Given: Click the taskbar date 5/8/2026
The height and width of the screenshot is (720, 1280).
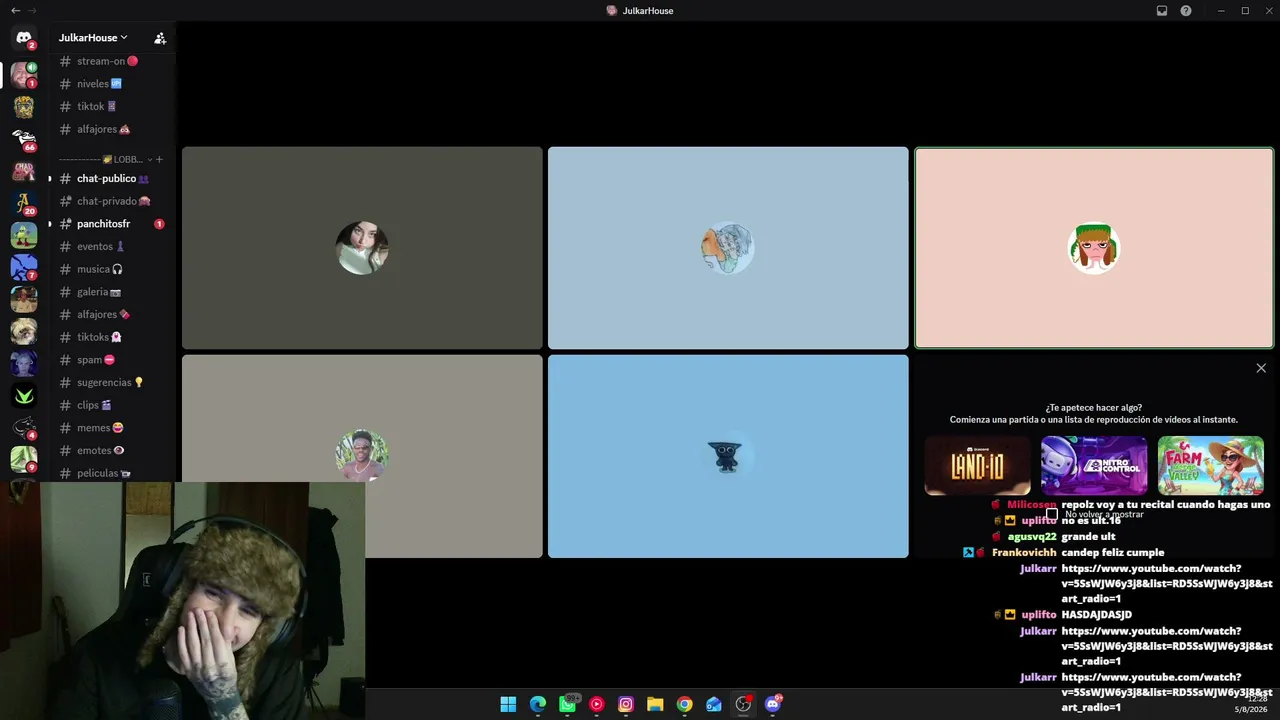Looking at the screenshot, I should click(1250, 709).
